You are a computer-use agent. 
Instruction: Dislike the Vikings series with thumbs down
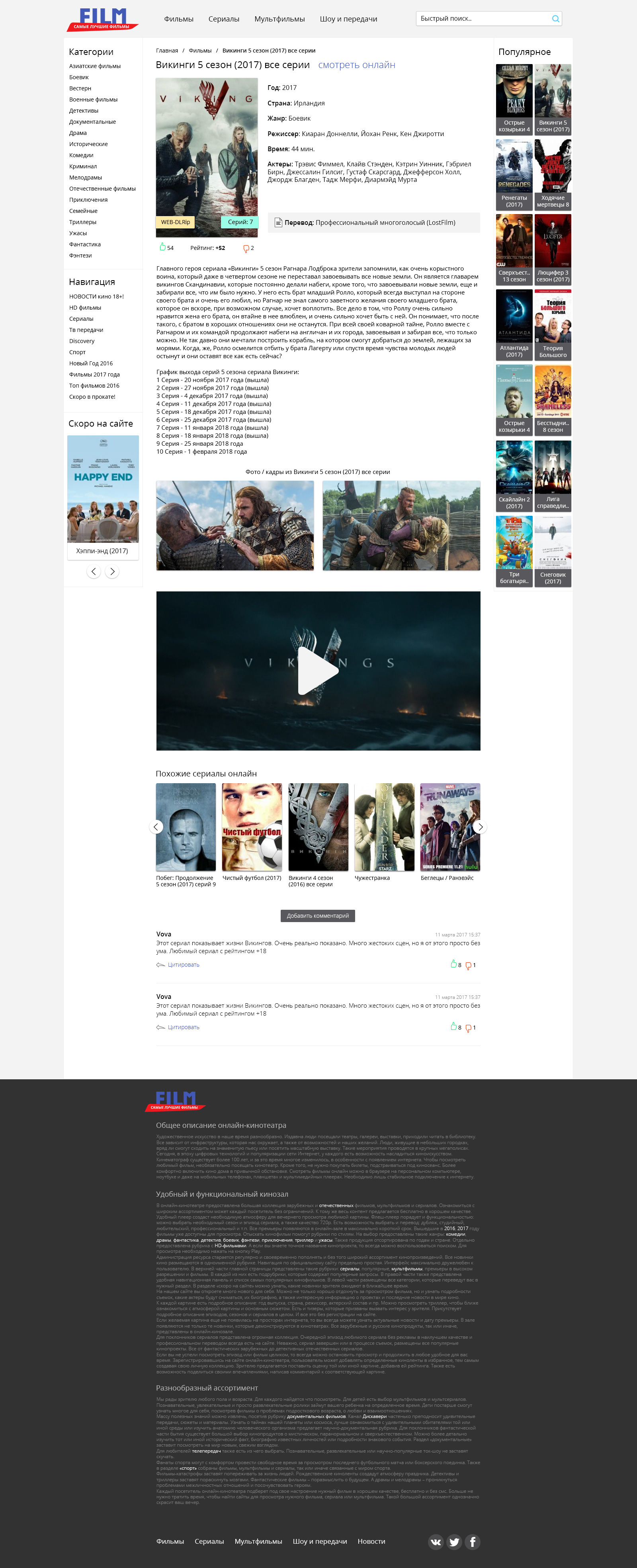[246, 248]
